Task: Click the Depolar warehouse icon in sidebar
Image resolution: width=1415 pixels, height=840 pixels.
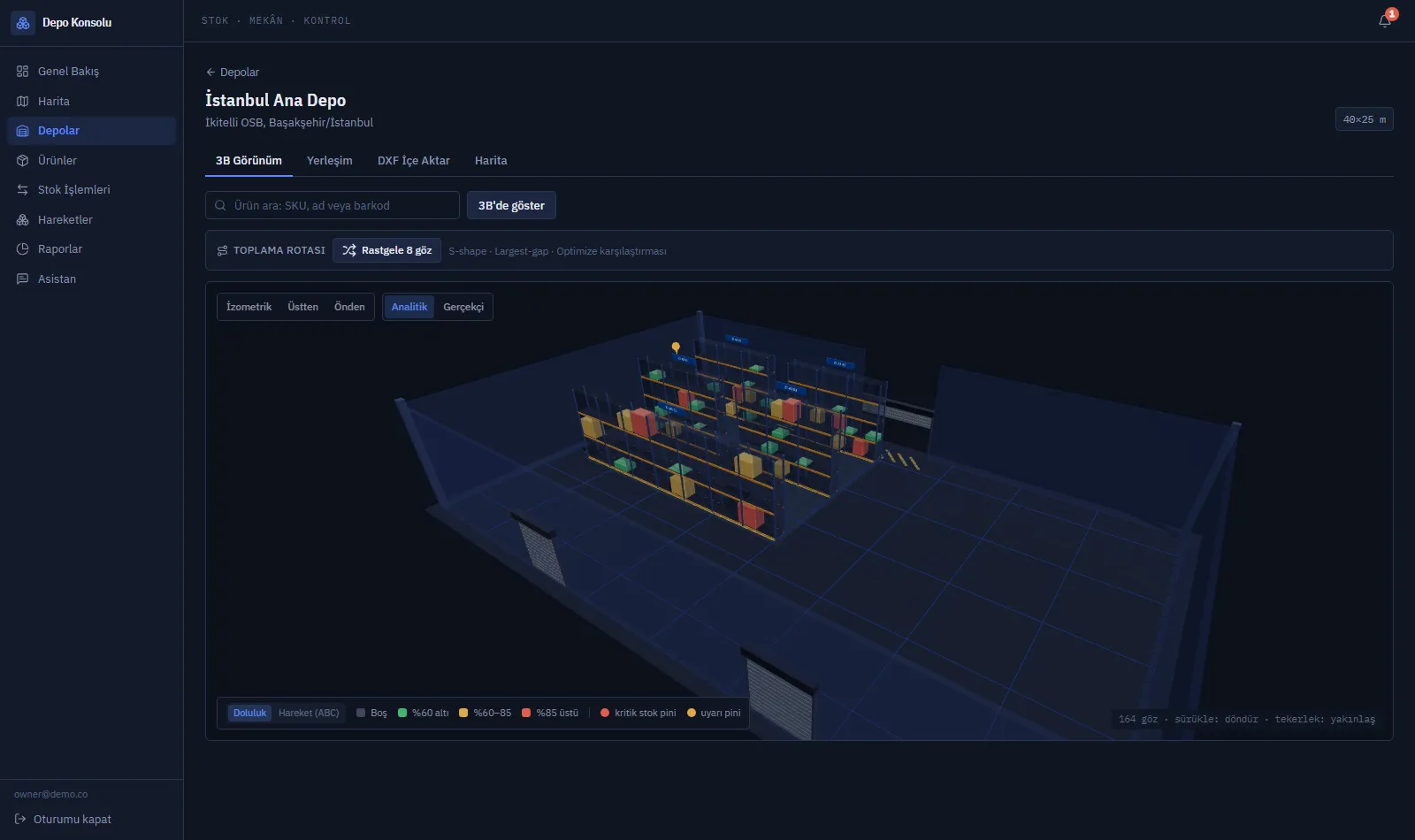Action: (23, 131)
